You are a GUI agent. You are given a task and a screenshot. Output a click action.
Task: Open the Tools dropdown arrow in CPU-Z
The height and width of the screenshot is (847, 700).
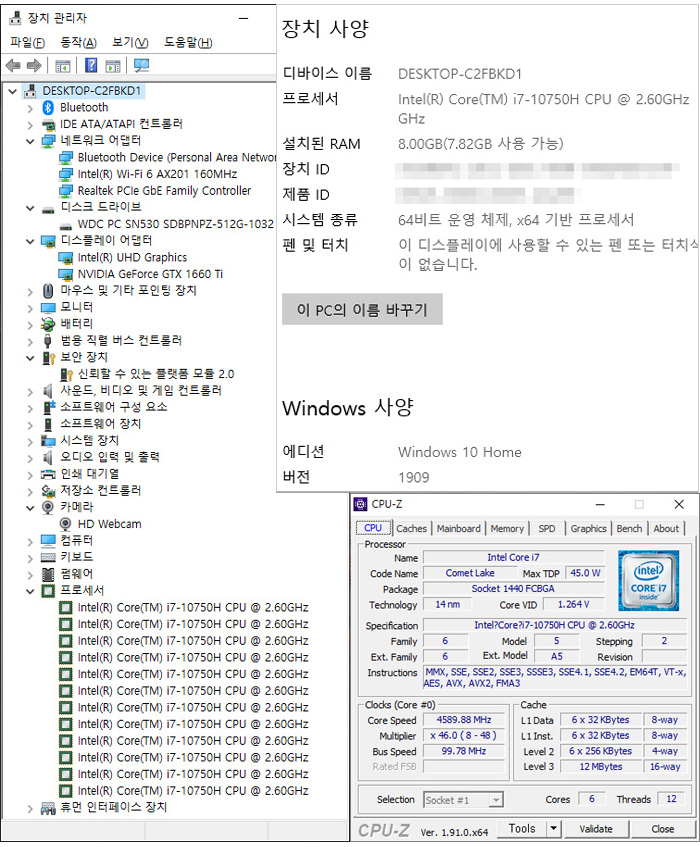tap(553, 829)
